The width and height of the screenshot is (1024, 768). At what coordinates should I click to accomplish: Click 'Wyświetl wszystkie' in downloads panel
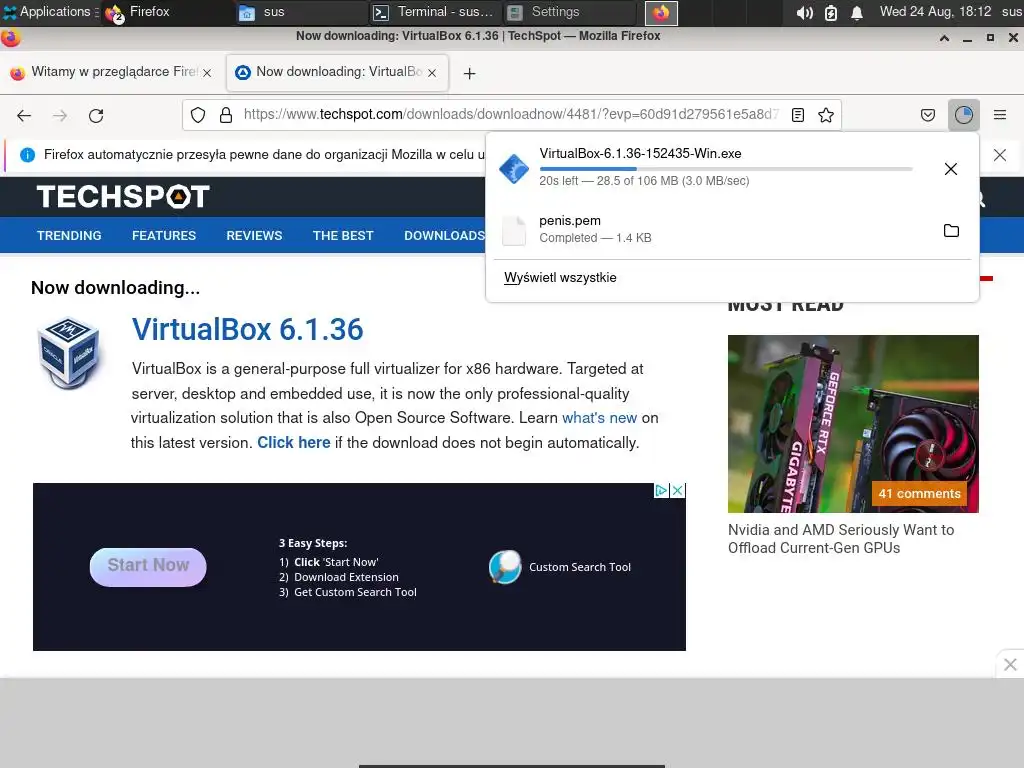click(x=560, y=278)
